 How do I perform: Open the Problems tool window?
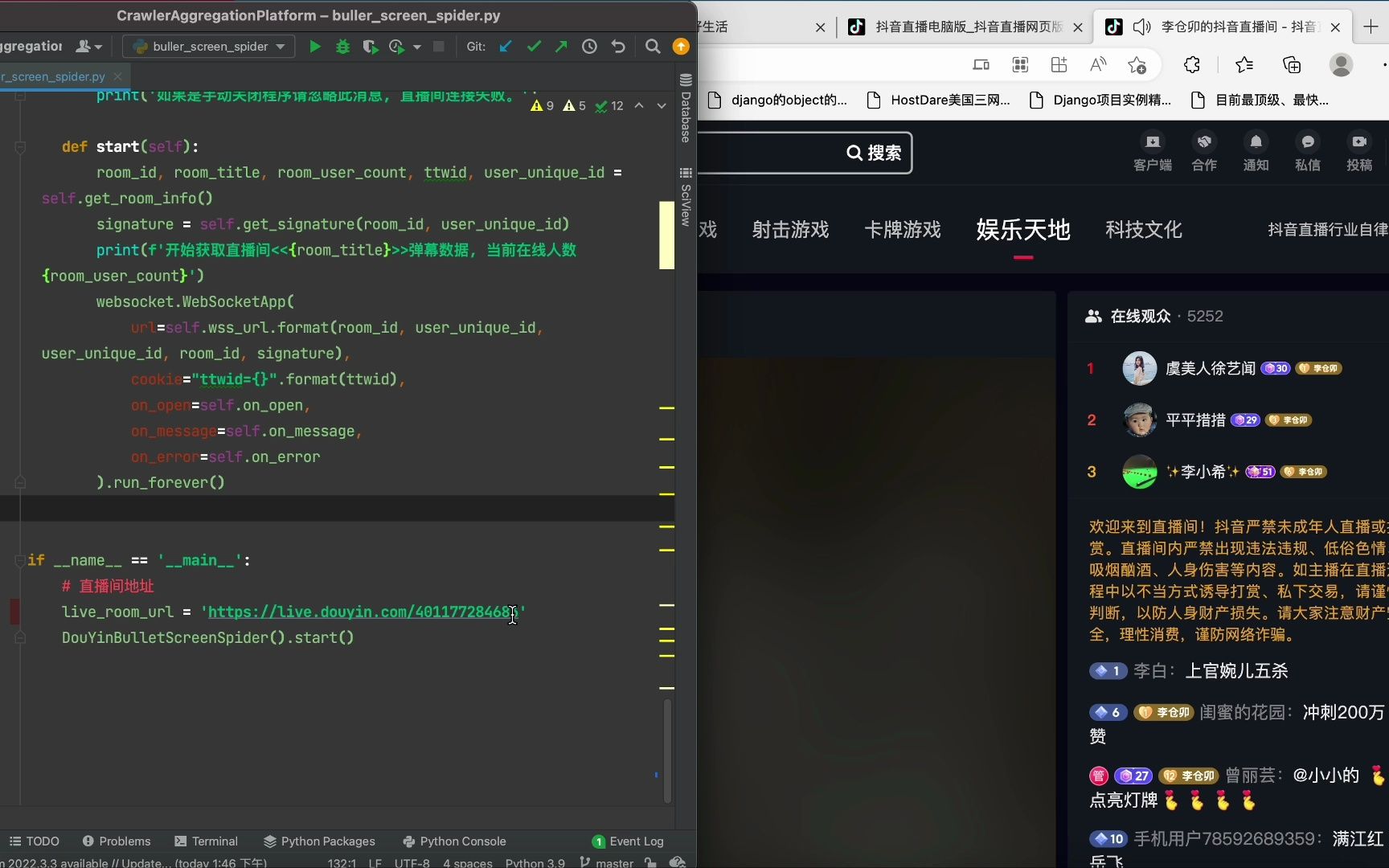117,841
